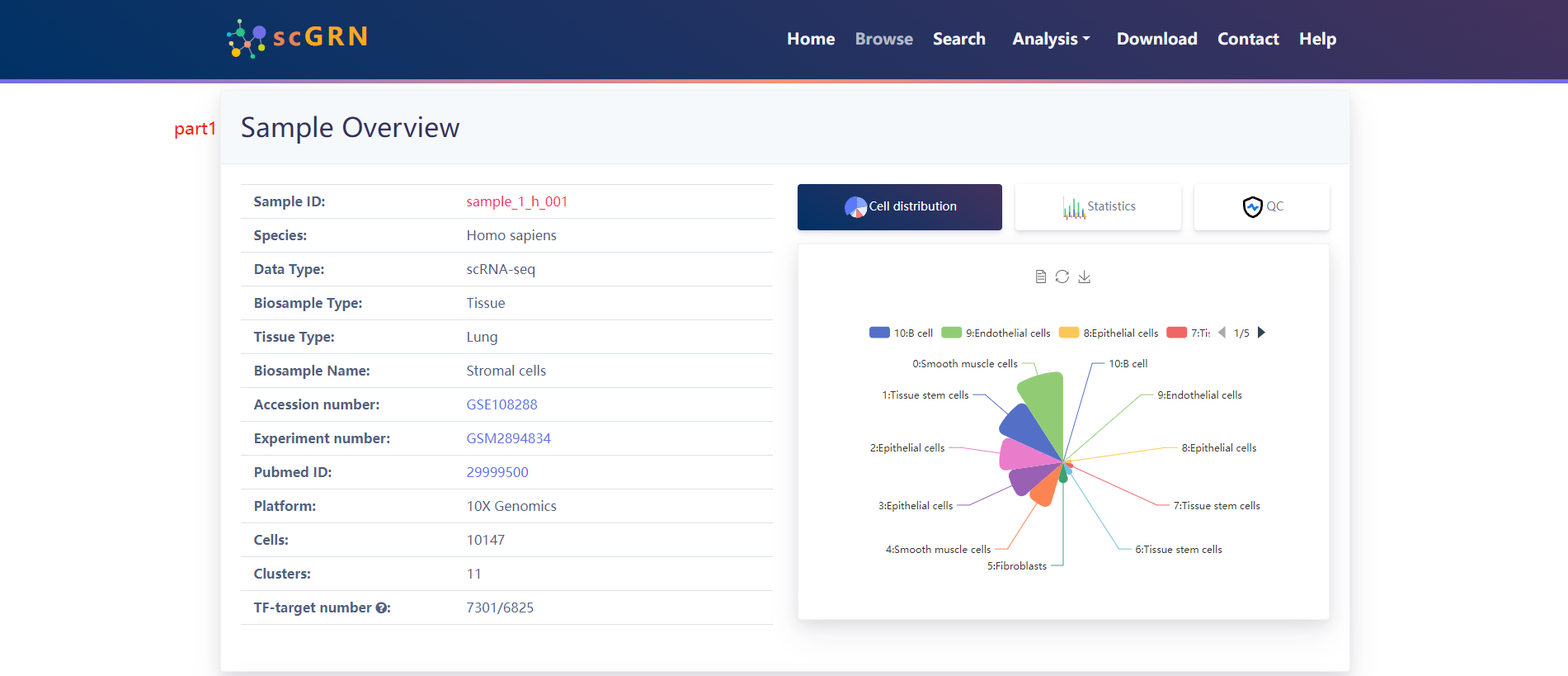Go to Home page
This screenshot has width=1568, height=676.
coord(811,39)
